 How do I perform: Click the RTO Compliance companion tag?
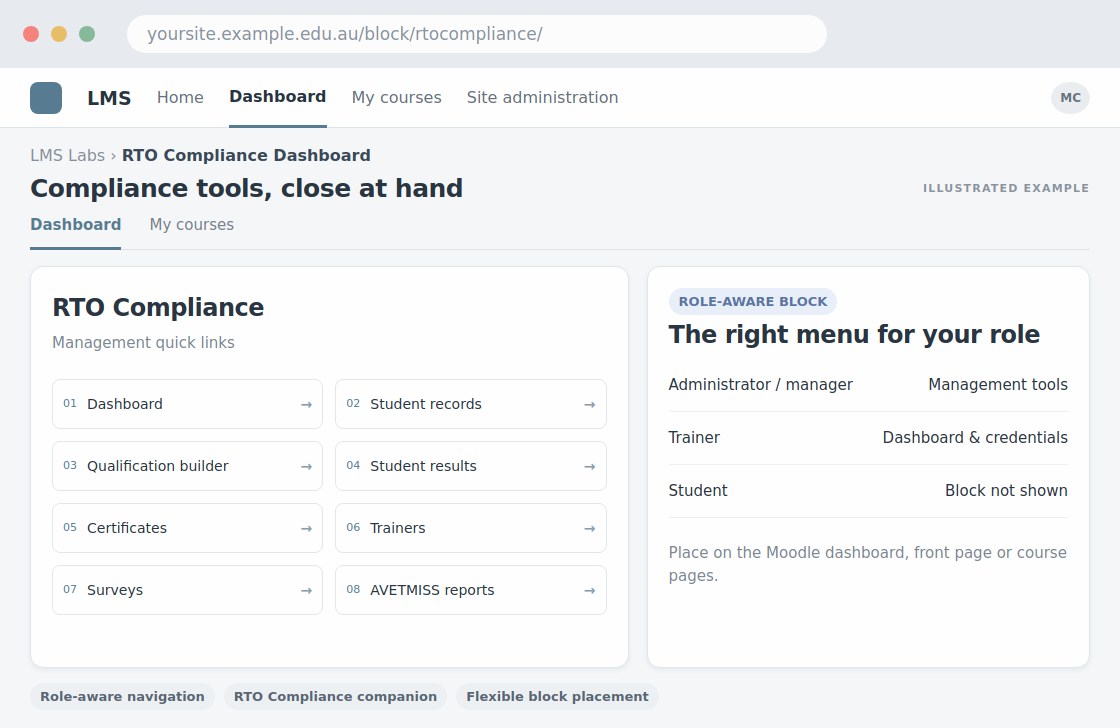[335, 697]
